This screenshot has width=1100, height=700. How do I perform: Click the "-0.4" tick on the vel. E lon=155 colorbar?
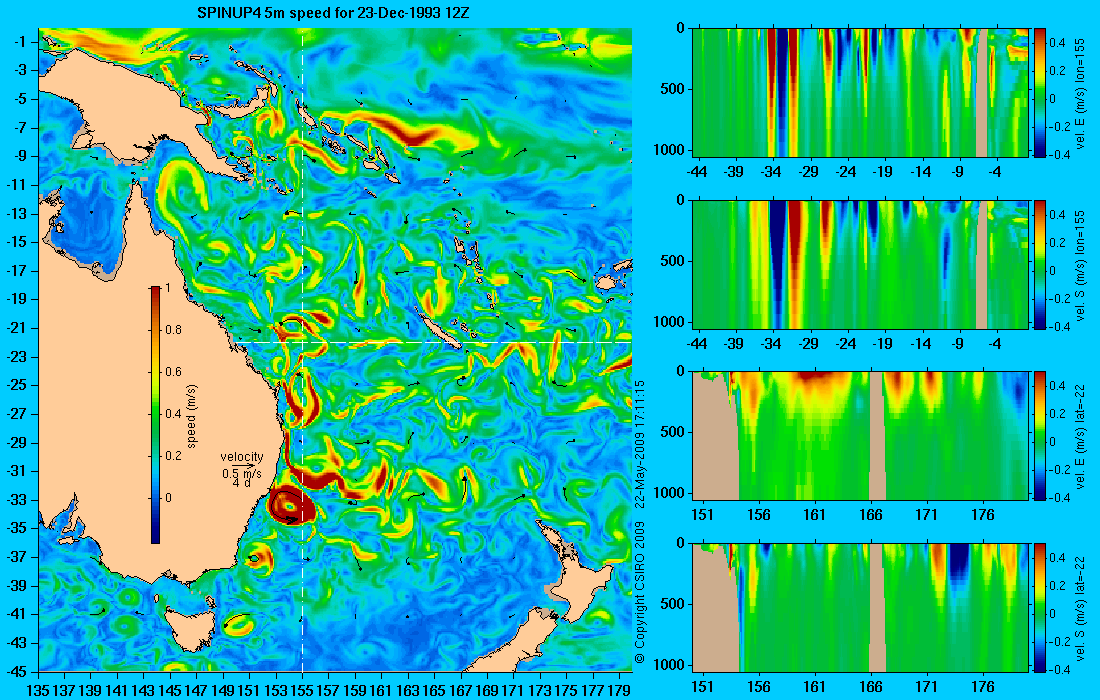1059,155
